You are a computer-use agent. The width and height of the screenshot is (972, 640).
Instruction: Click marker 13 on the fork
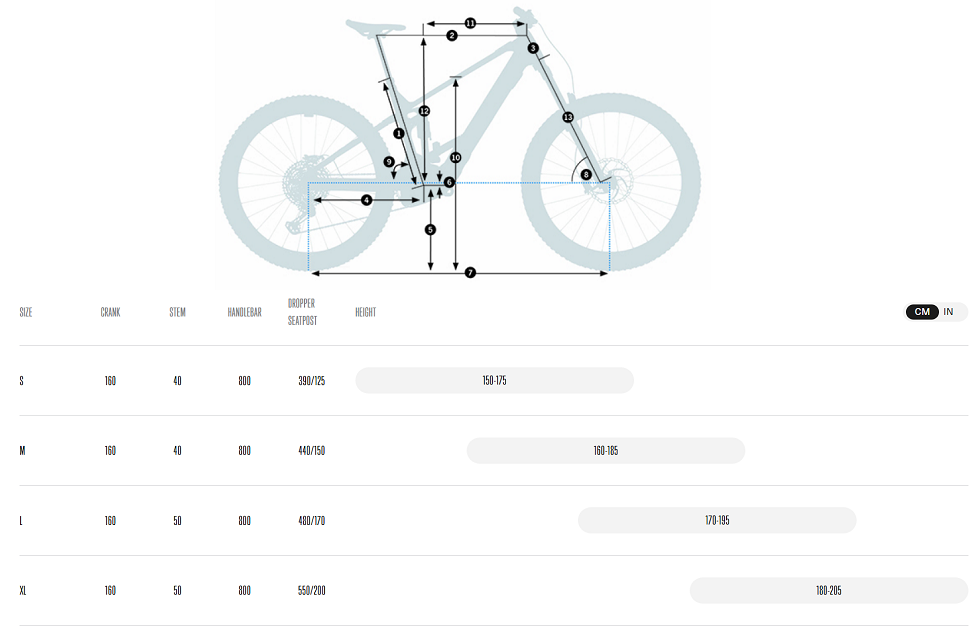[x=568, y=117]
